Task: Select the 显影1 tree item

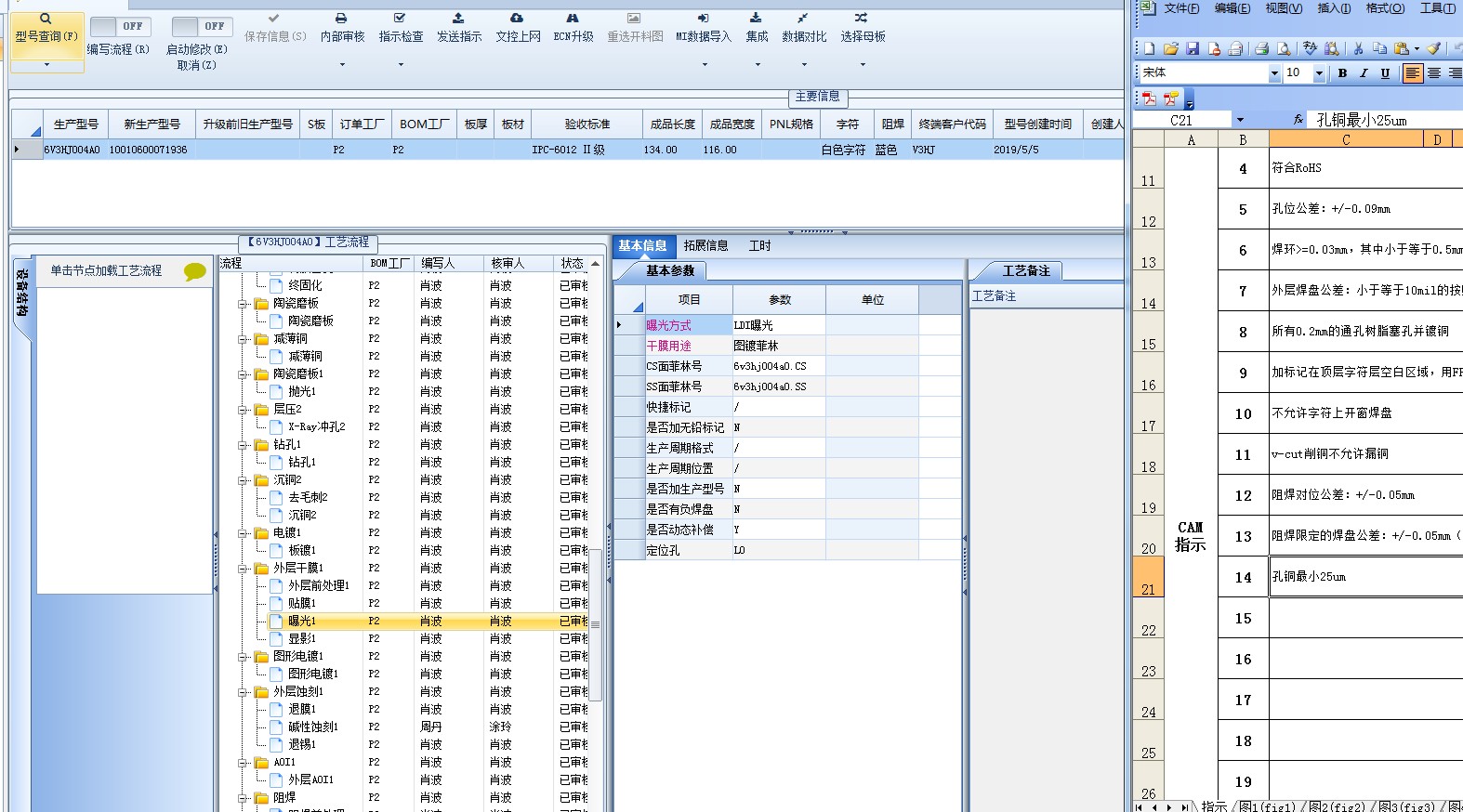Action: click(x=302, y=639)
